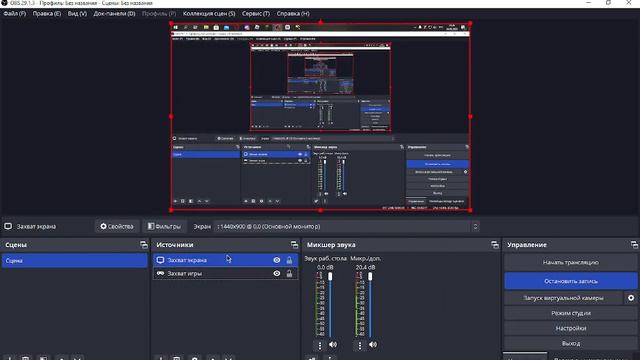Click the Микр./доп. label
Screen dimensions: 640x360
pos(365,258)
